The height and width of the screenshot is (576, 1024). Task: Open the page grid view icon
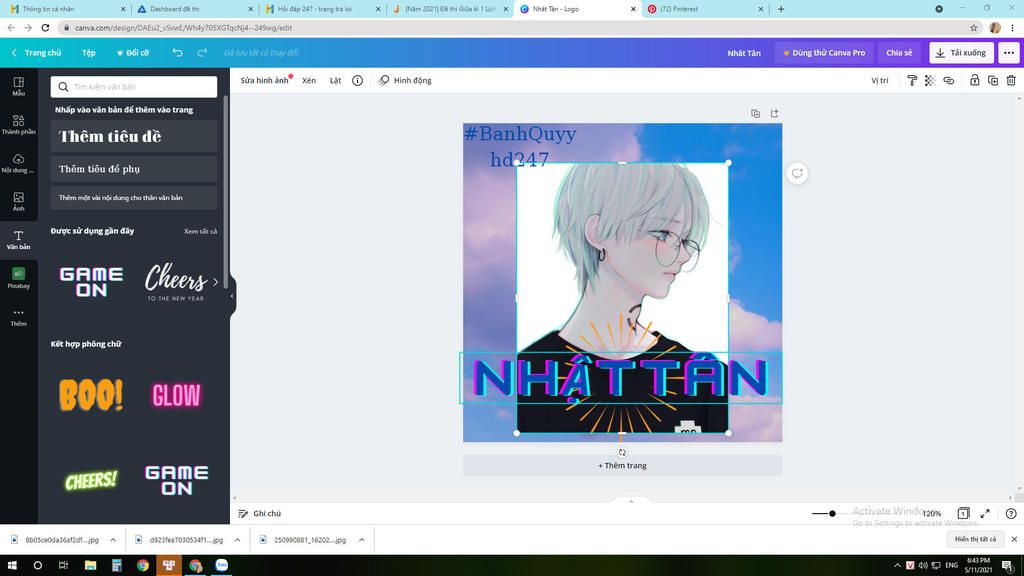(963, 513)
